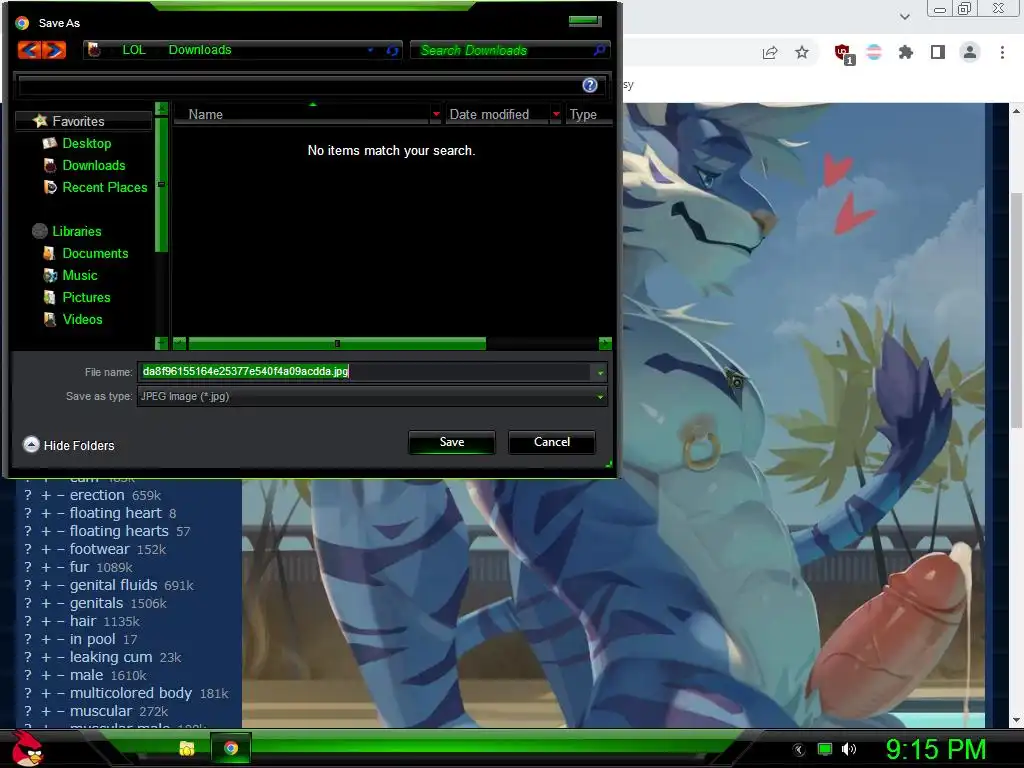This screenshot has width=1024, height=768.
Task: Open the uBlock Origin shield extension
Action: [x=843, y=54]
